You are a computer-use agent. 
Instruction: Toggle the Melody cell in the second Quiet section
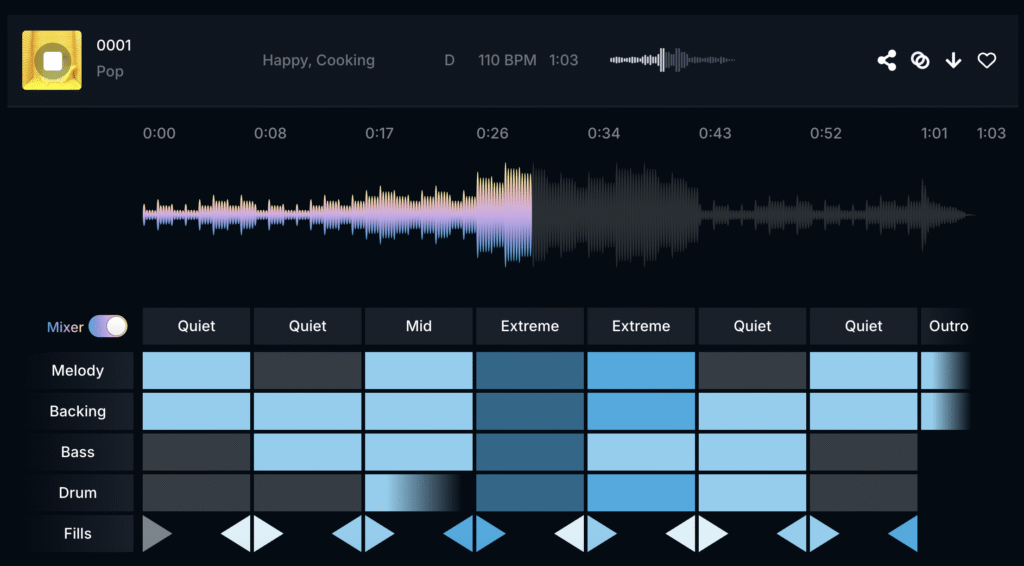pyautogui.click(x=307, y=370)
